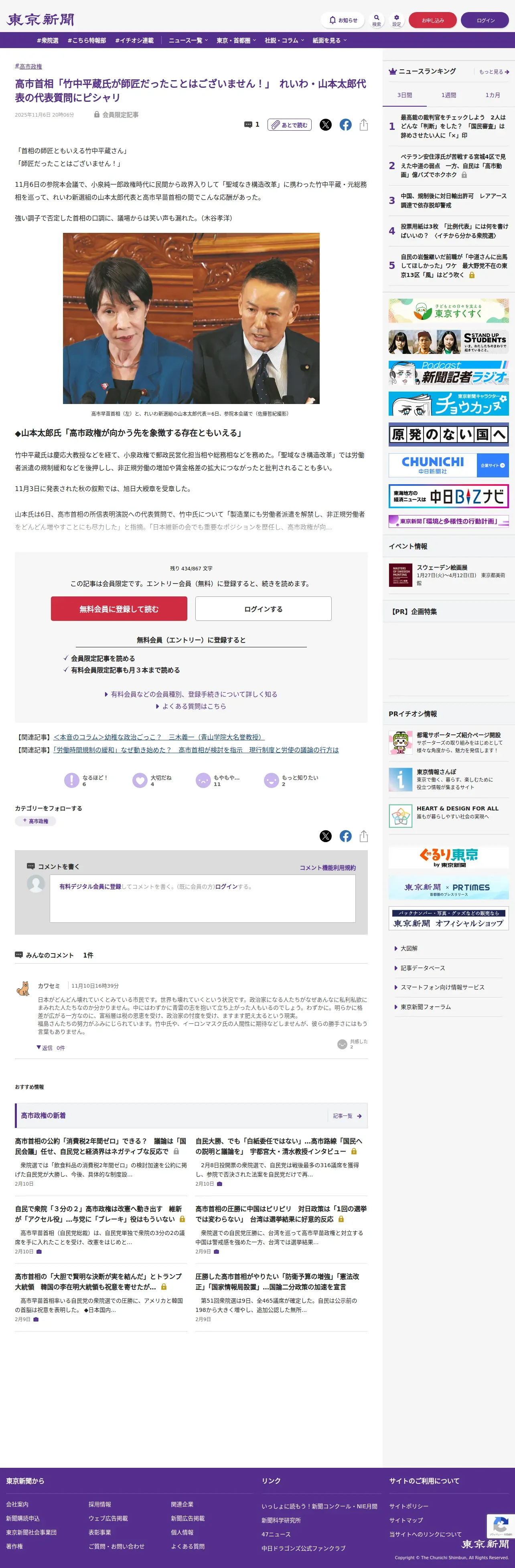The image size is (515, 1568).
Task: Click the purple ログイン button in header
Action: [x=485, y=20]
